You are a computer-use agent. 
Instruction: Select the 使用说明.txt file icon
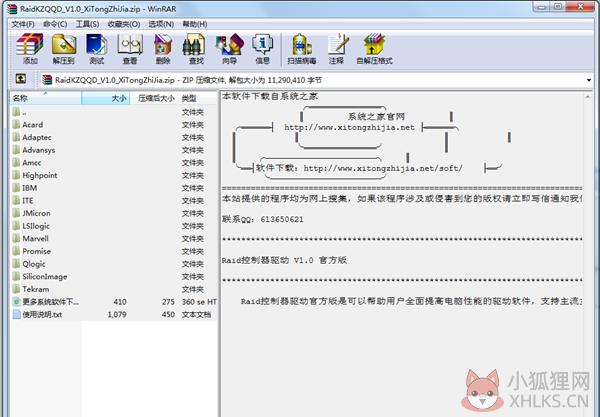pos(16,314)
